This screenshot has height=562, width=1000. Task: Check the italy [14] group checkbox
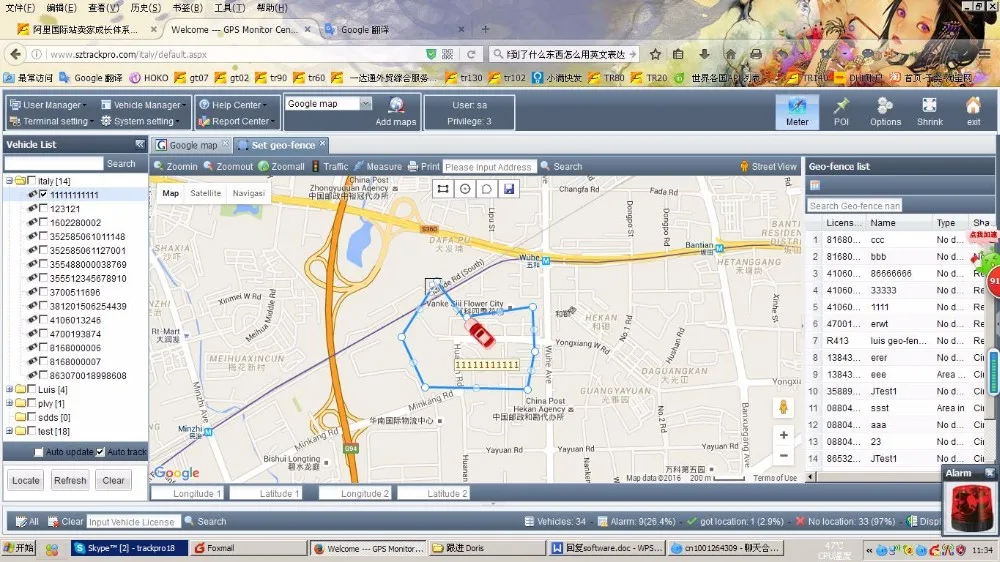point(31,181)
